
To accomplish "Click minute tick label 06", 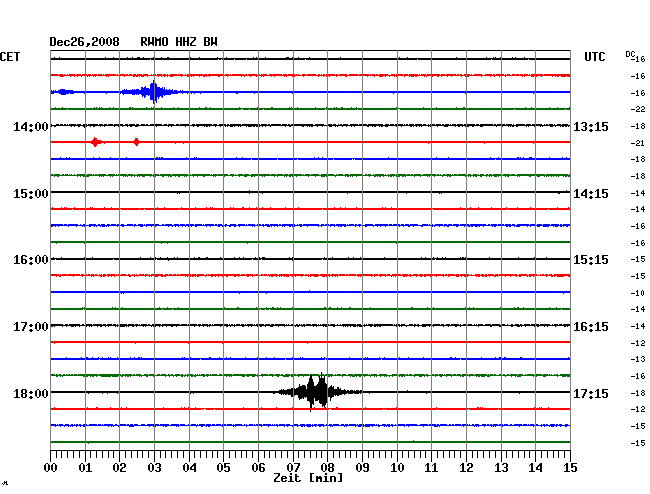I will pos(258,468).
